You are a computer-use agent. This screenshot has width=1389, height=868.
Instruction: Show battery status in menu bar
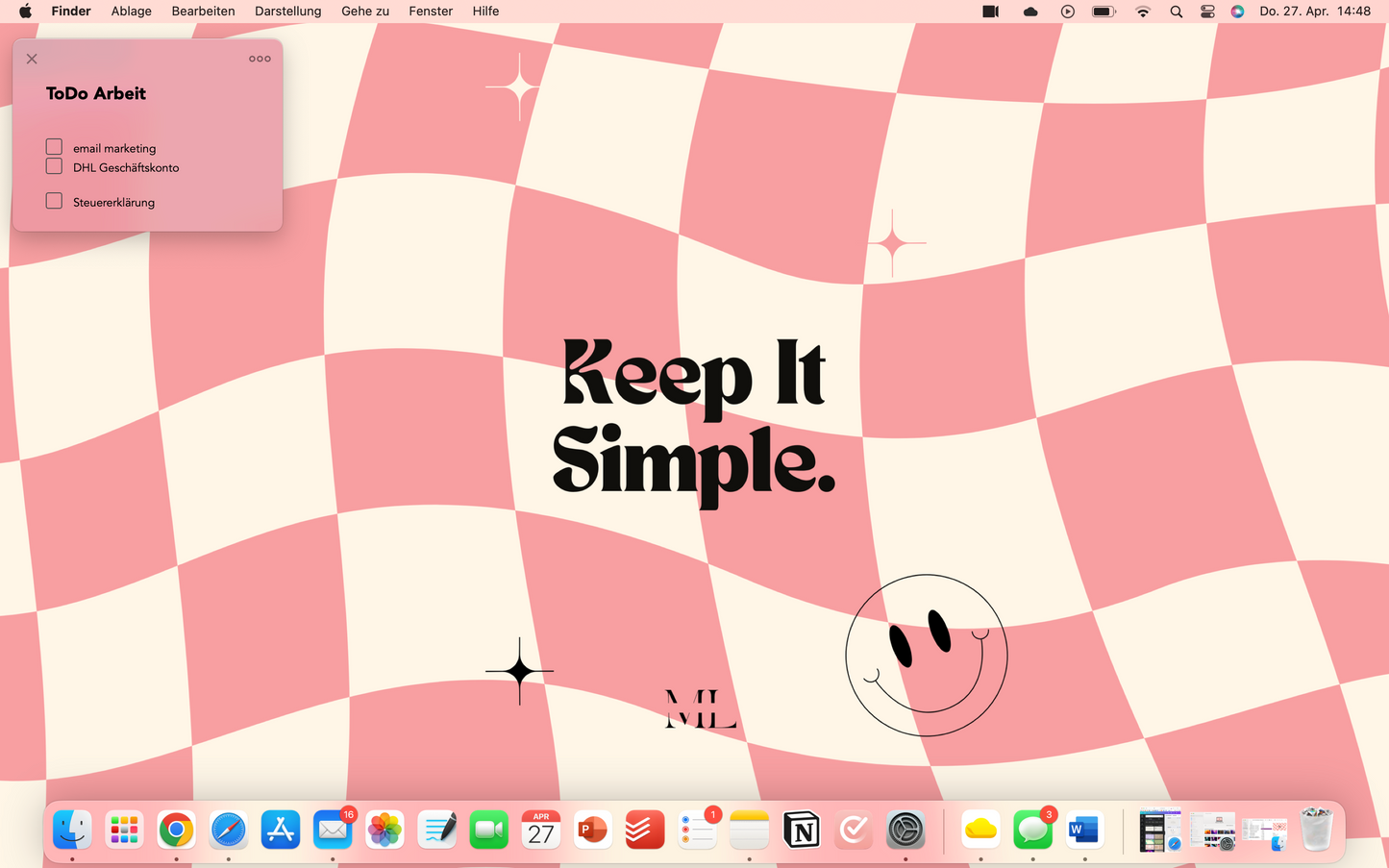point(1104,12)
